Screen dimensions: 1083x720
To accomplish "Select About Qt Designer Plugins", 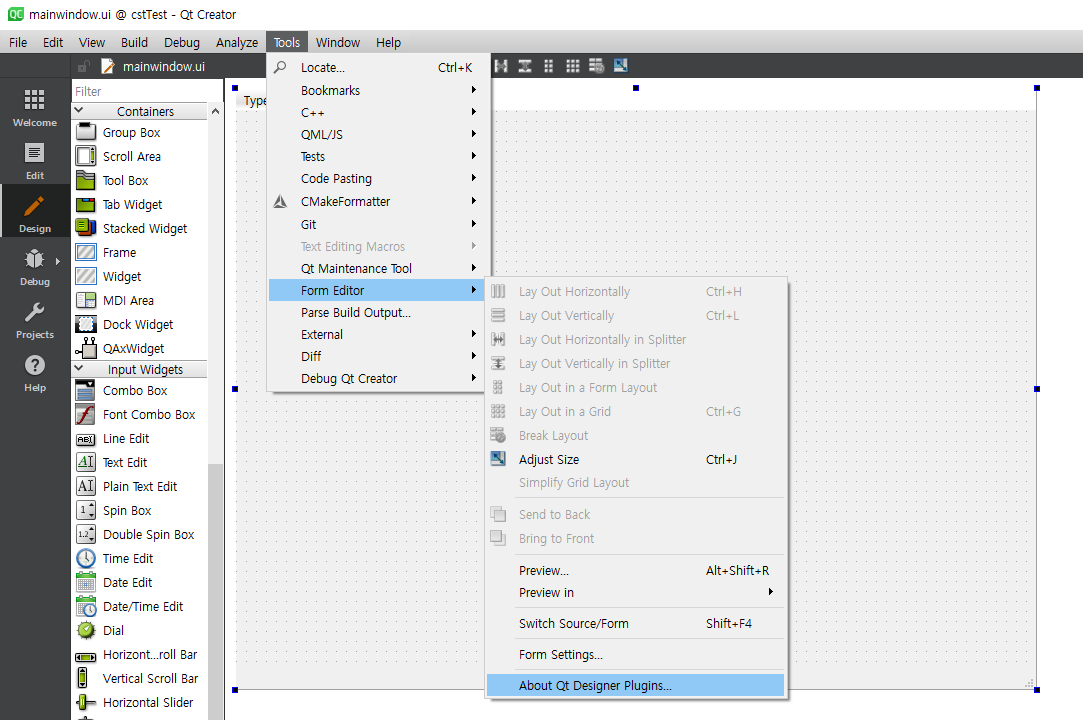I will pyautogui.click(x=635, y=685).
